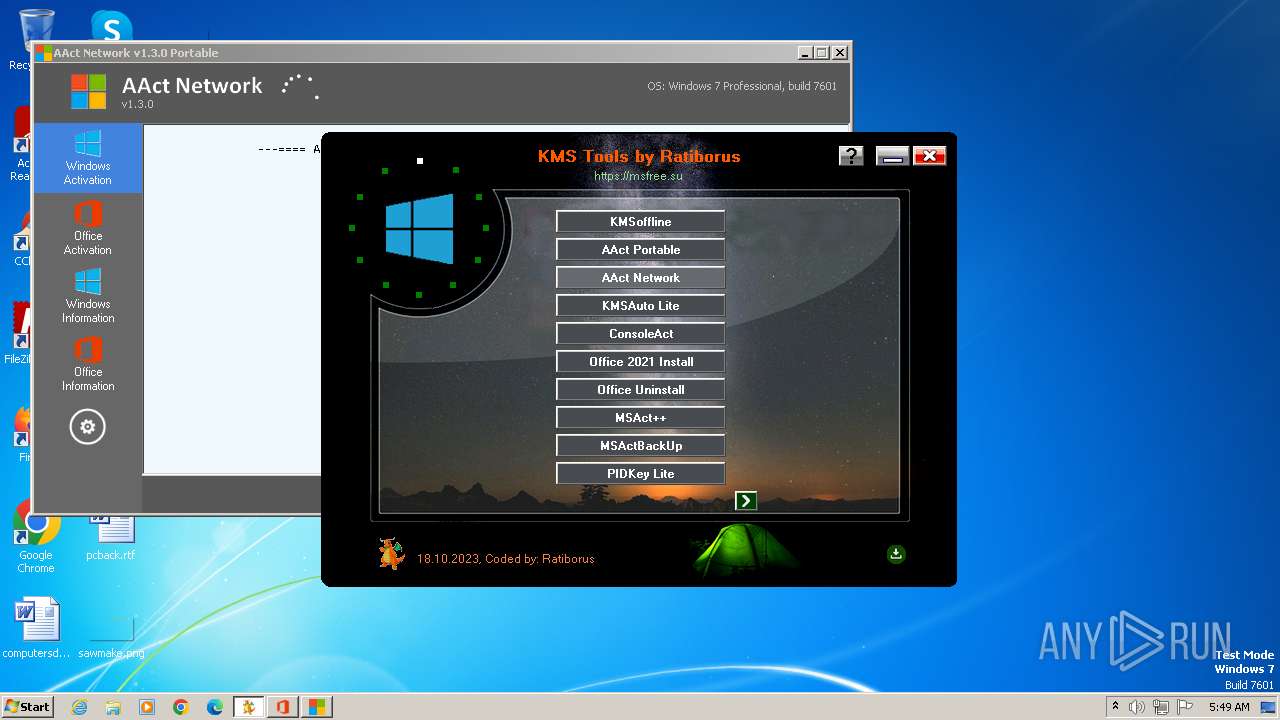Go to next page with green arrow

[x=746, y=501]
